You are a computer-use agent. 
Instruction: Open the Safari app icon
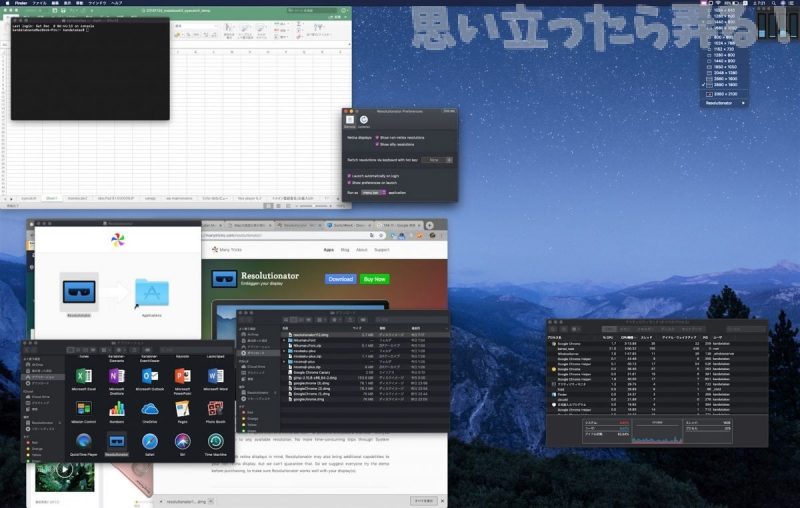click(150, 440)
